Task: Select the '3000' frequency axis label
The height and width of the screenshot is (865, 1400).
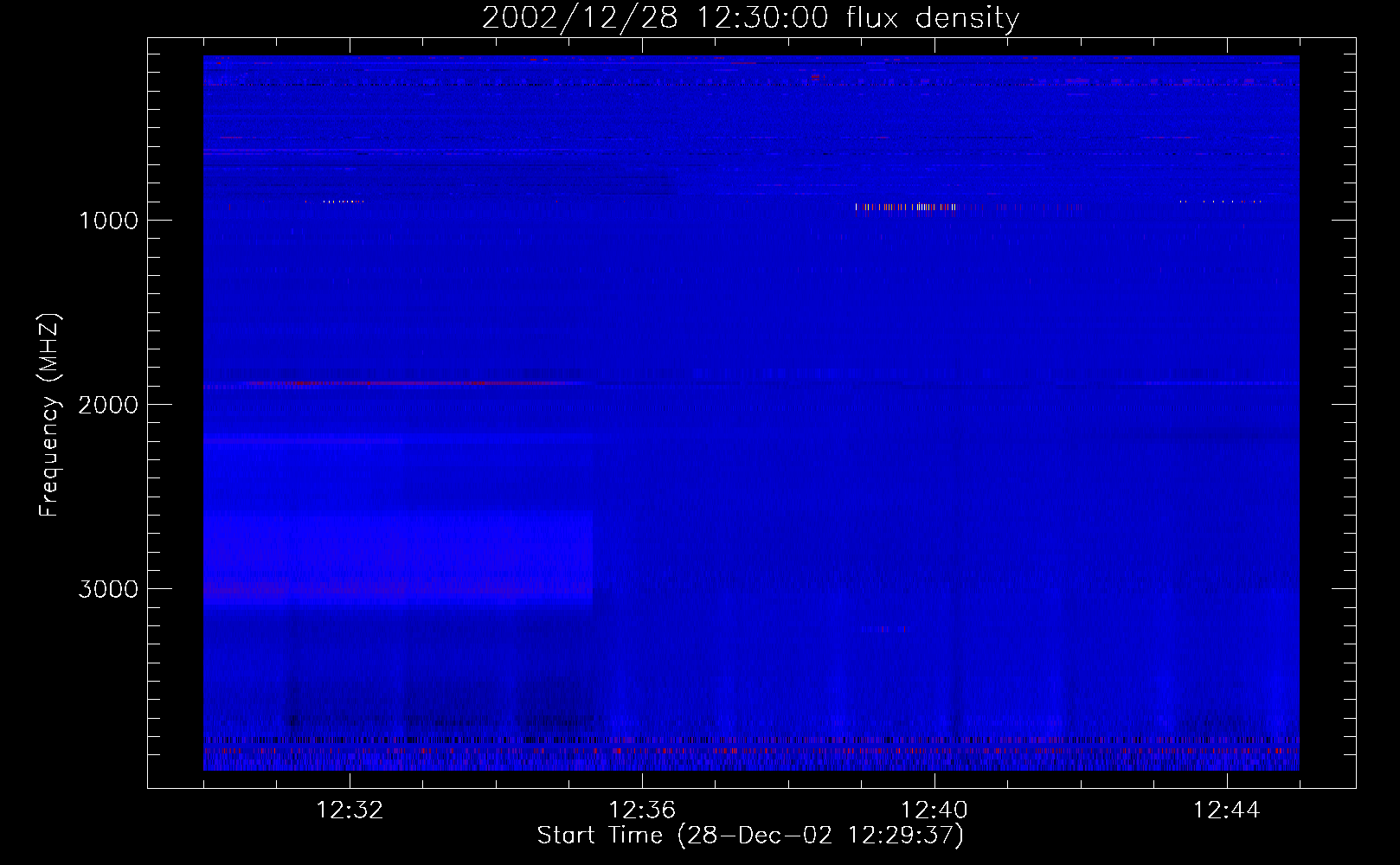Action: coord(108,589)
